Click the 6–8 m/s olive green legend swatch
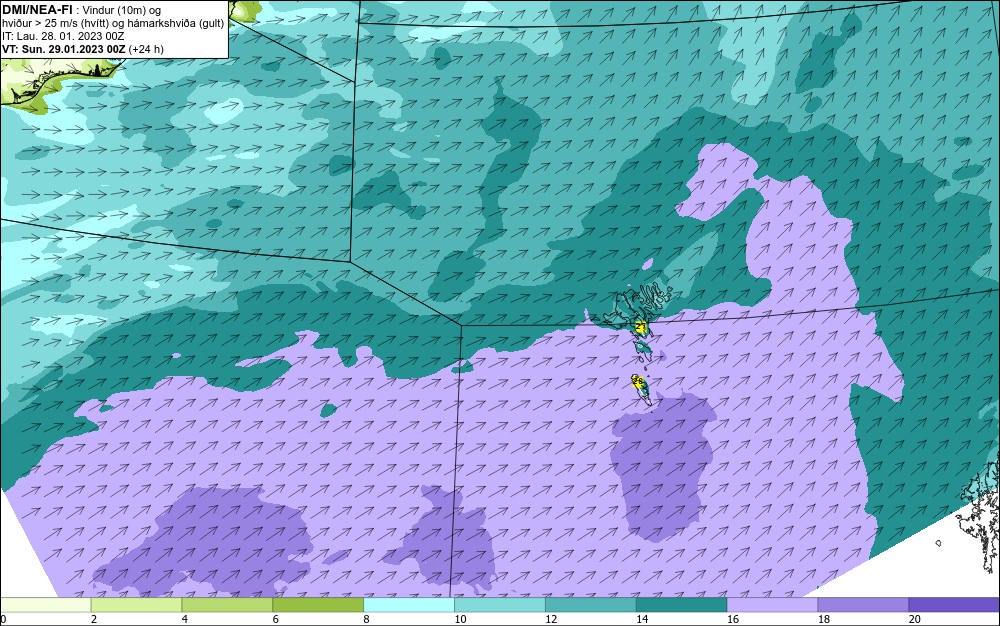The height and width of the screenshot is (626, 1000). click(318, 605)
